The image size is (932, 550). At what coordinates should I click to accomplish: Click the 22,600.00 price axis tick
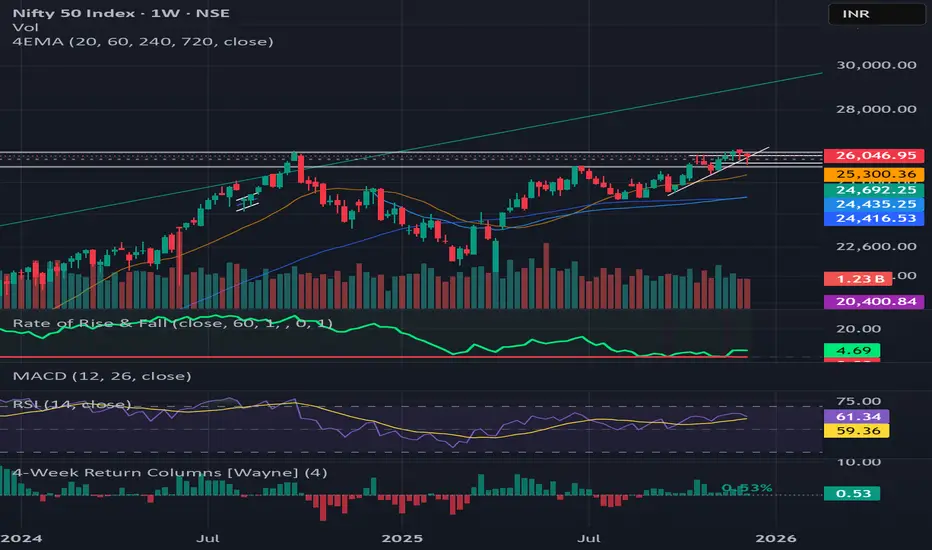(876, 246)
